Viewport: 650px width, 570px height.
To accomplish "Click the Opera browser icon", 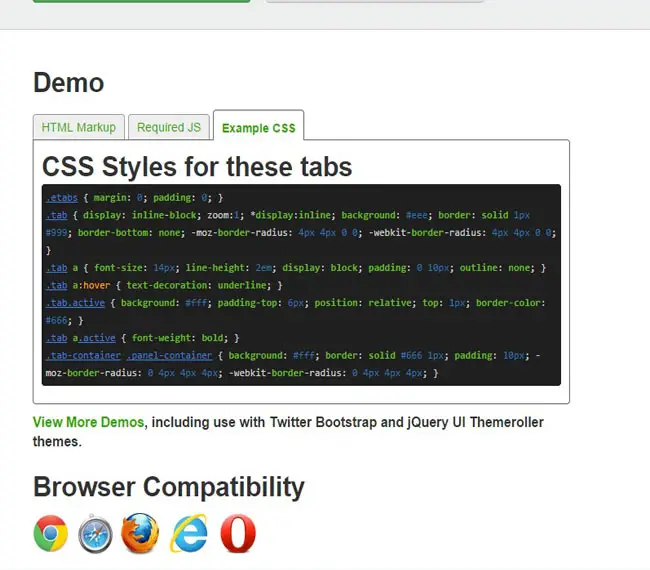I will (x=238, y=533).
